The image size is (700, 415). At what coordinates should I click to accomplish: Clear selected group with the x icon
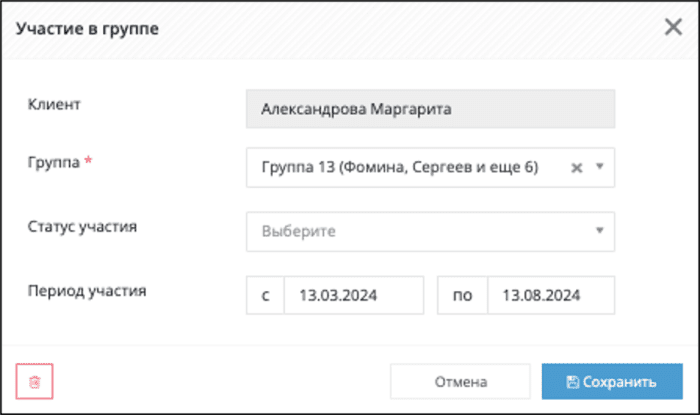point(577,168)
